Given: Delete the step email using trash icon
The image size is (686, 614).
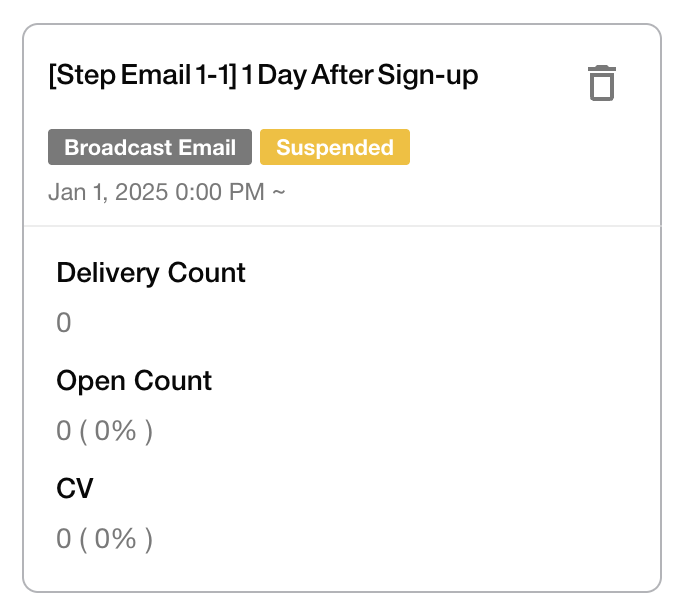Looking at the screenshot, I should pos(602,83).
